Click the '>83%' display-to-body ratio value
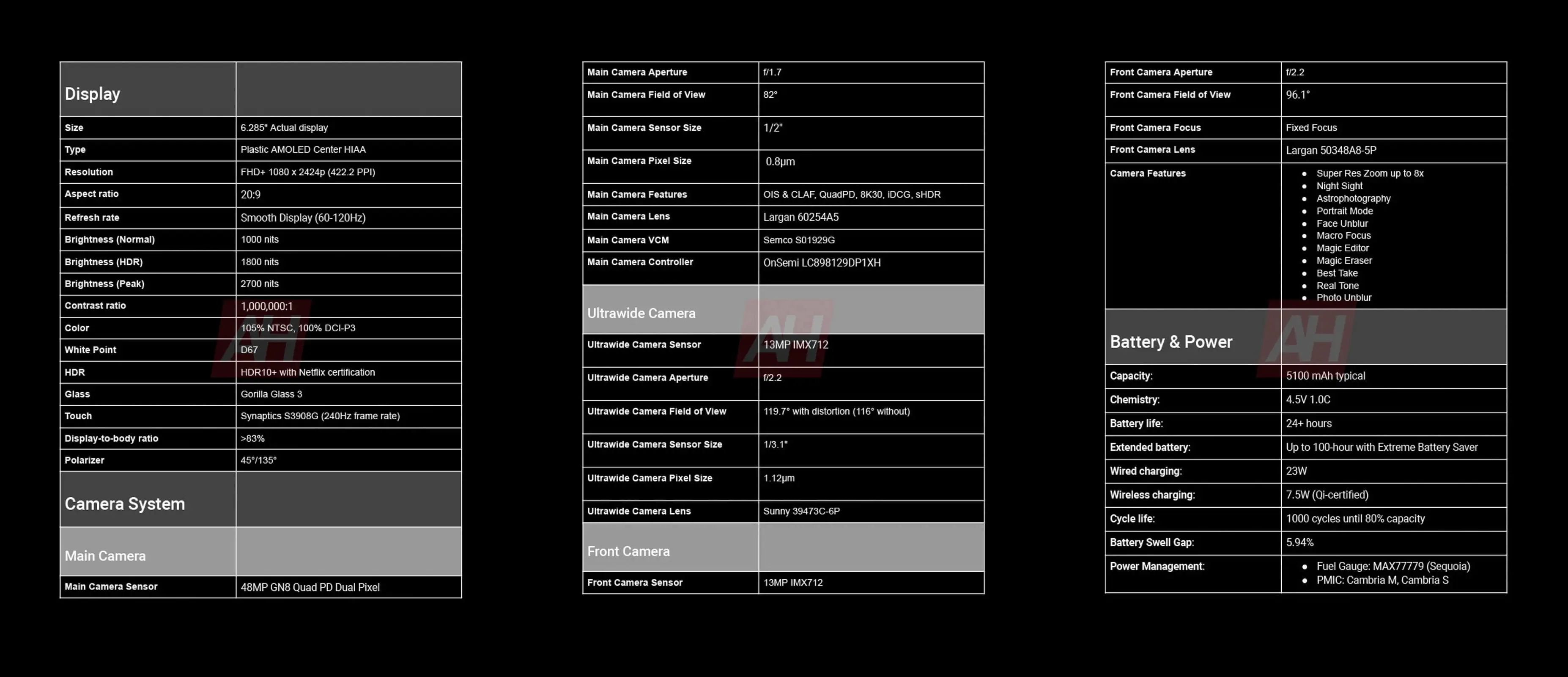This screenshot has height=677, width=1568. click(x=252, y=438)
